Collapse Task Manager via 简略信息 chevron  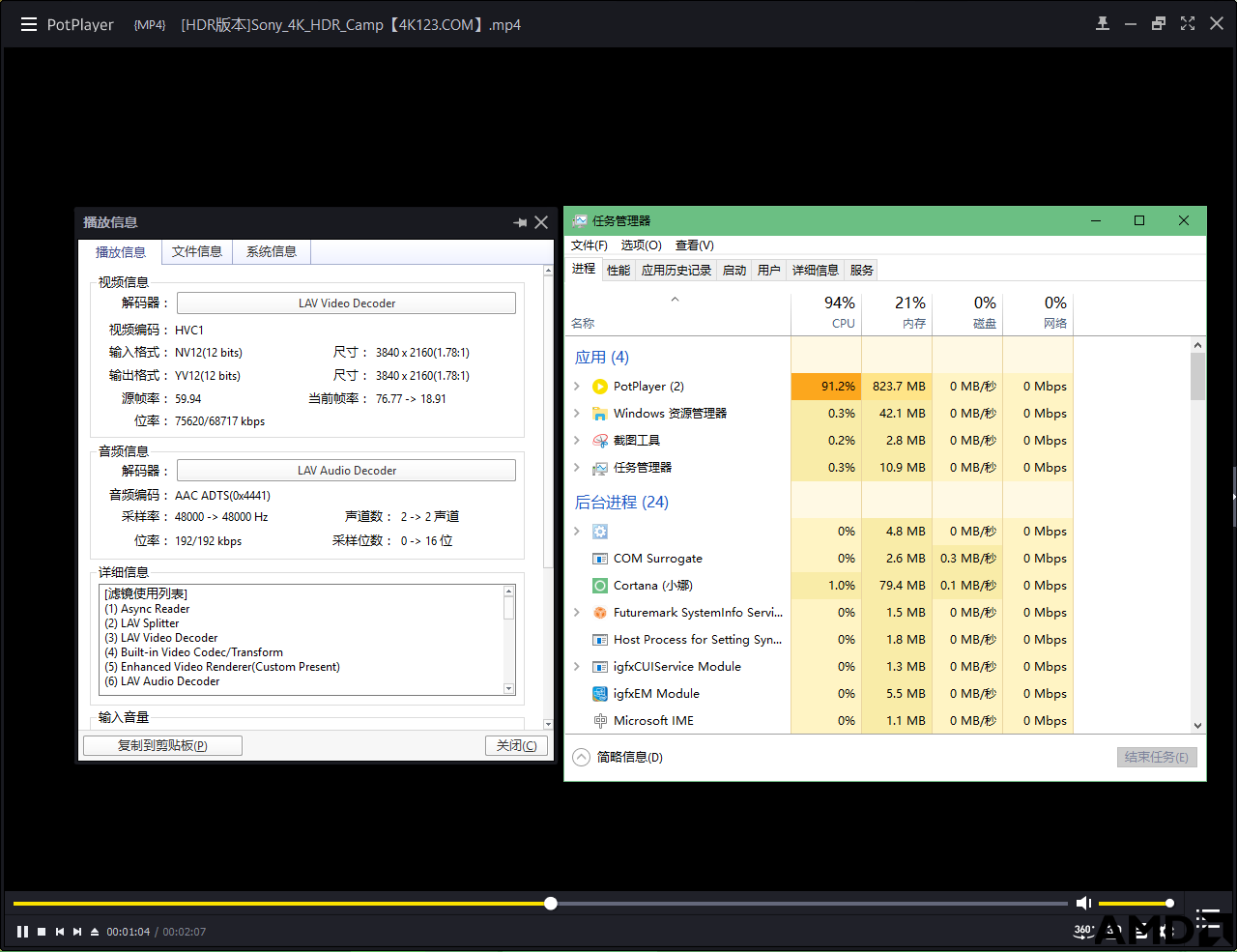581,758
